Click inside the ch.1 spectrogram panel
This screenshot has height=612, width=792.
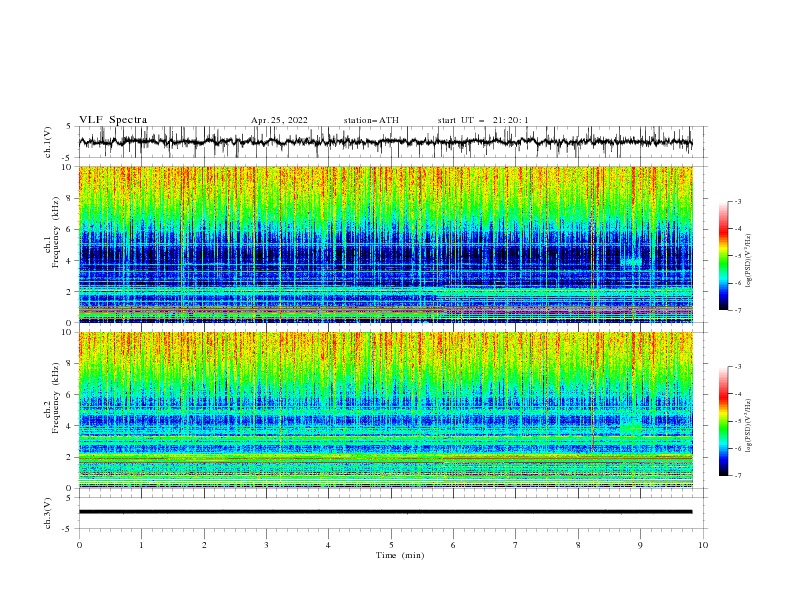385,244
